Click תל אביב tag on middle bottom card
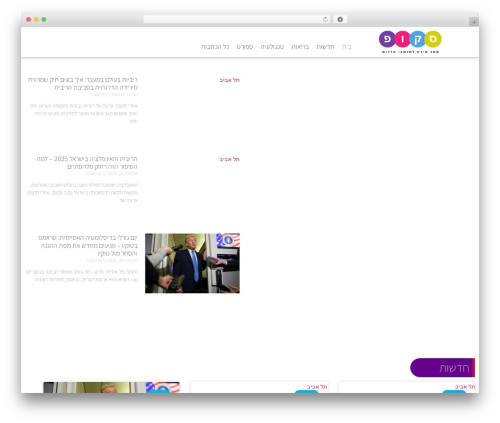 (x=317, y=386)
